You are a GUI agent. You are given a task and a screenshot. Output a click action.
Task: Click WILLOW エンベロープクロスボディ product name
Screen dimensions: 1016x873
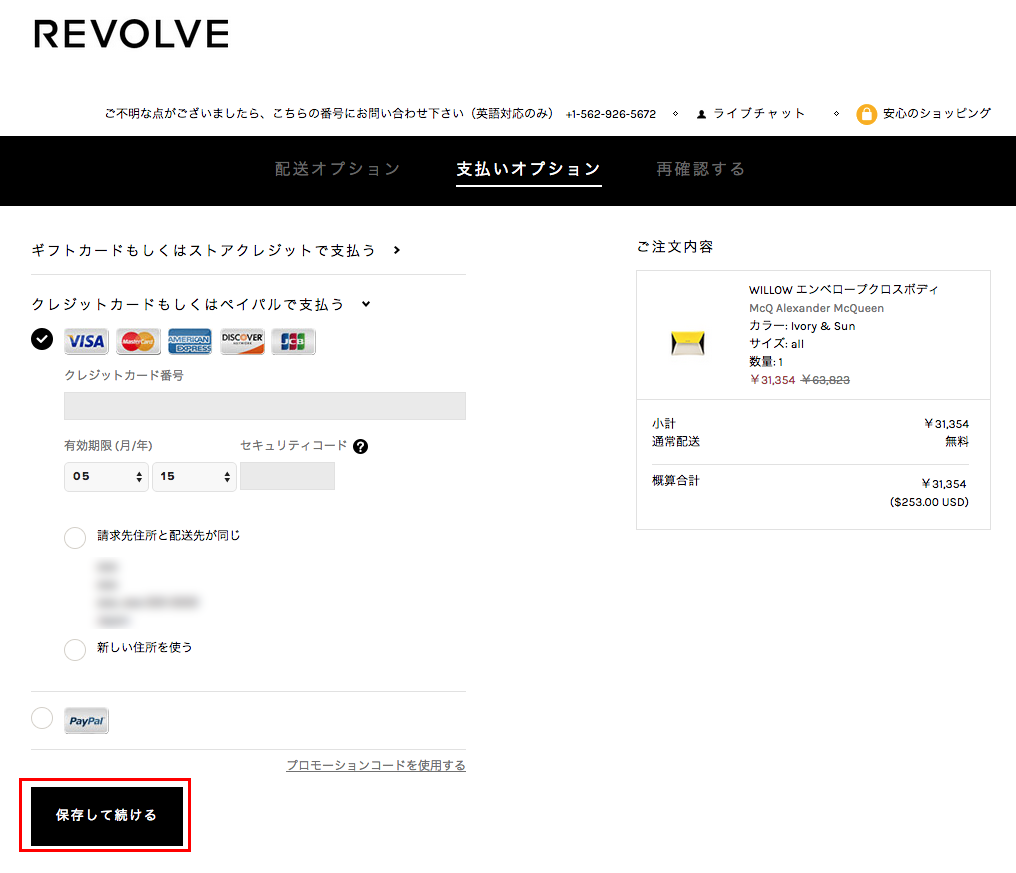pyautogui.click(x=843, y=290)
